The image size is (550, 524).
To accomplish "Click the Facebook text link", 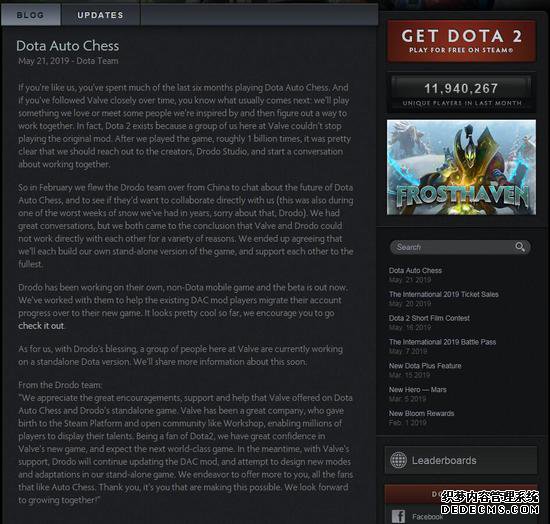I will click(427, 517).
